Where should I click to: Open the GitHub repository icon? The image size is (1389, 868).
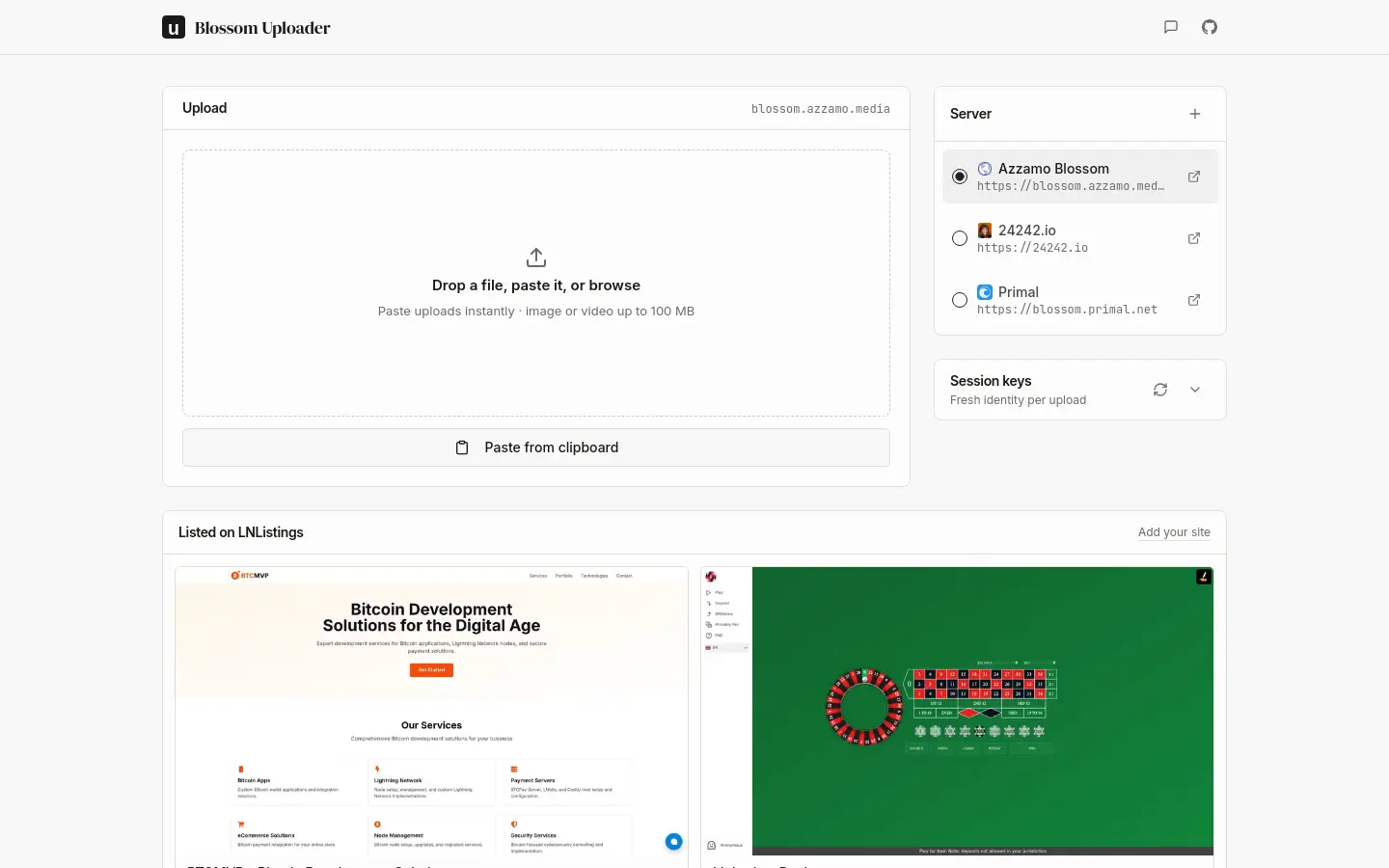(1210, 27)
